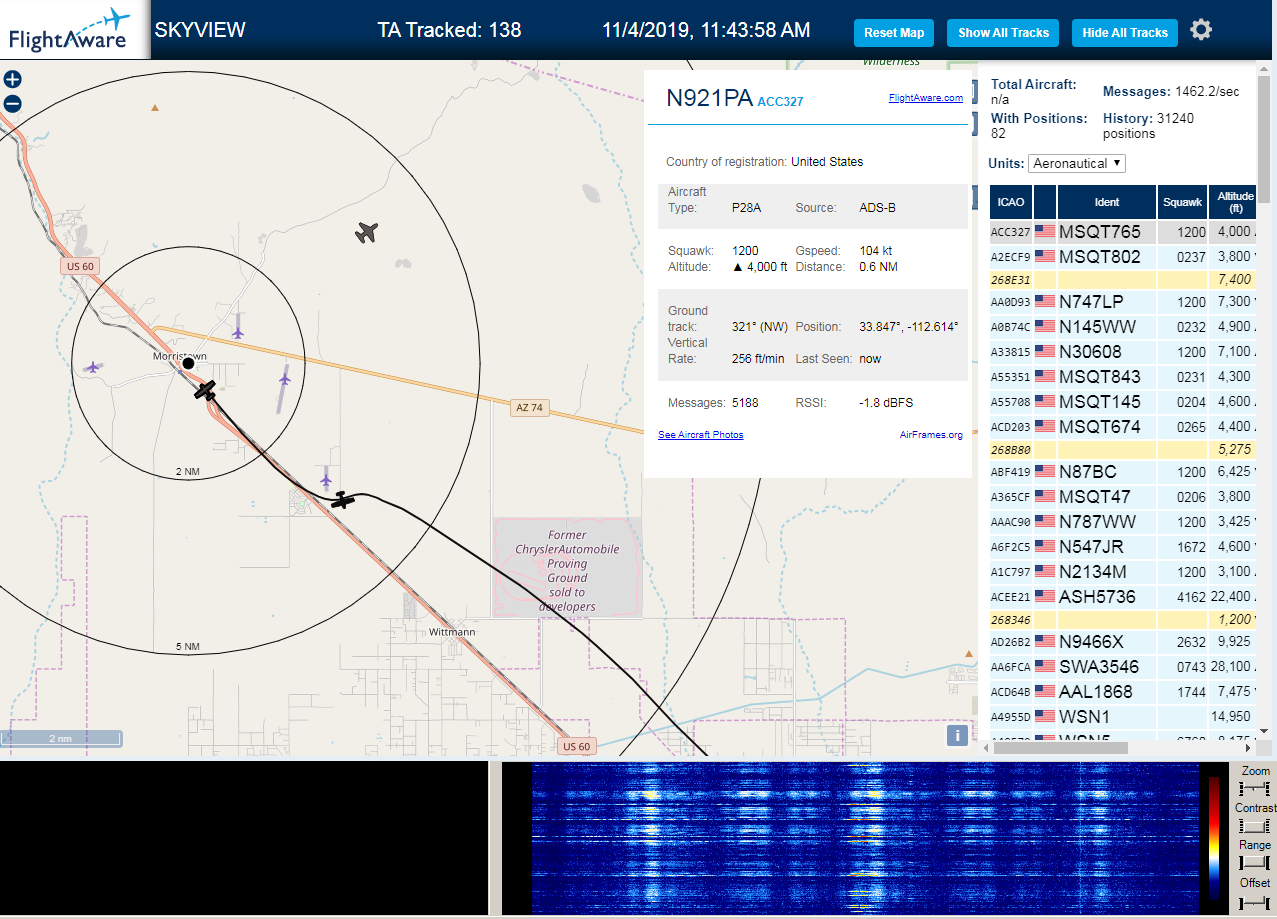This screenshot has width=1277, height=919.
Task: Click the US flag in the MSQT843 row
Action: click(x=1045, y=377)
